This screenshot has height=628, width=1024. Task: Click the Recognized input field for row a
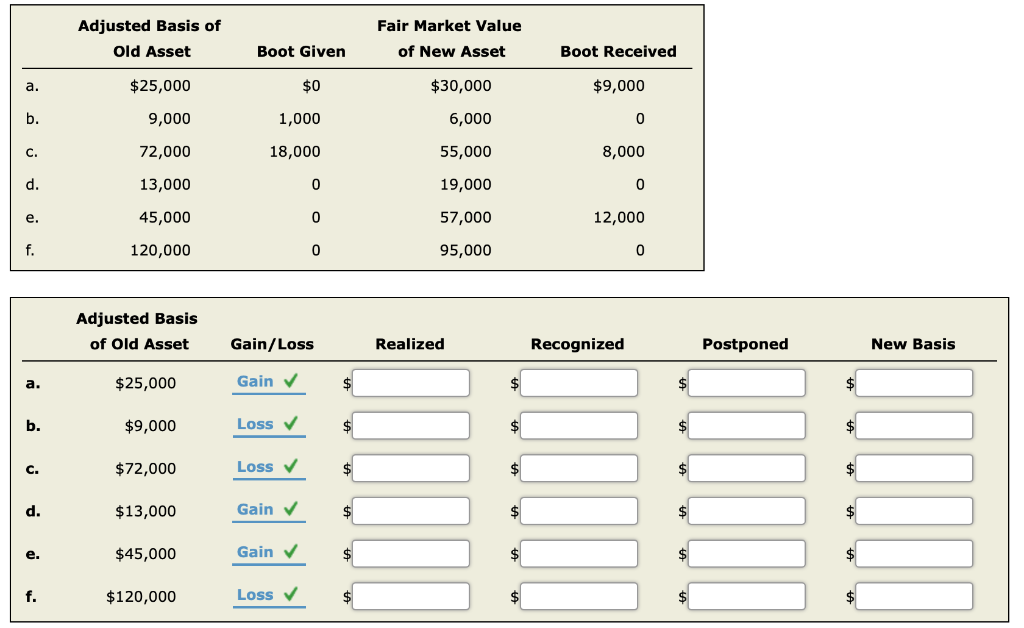(579, 383)
